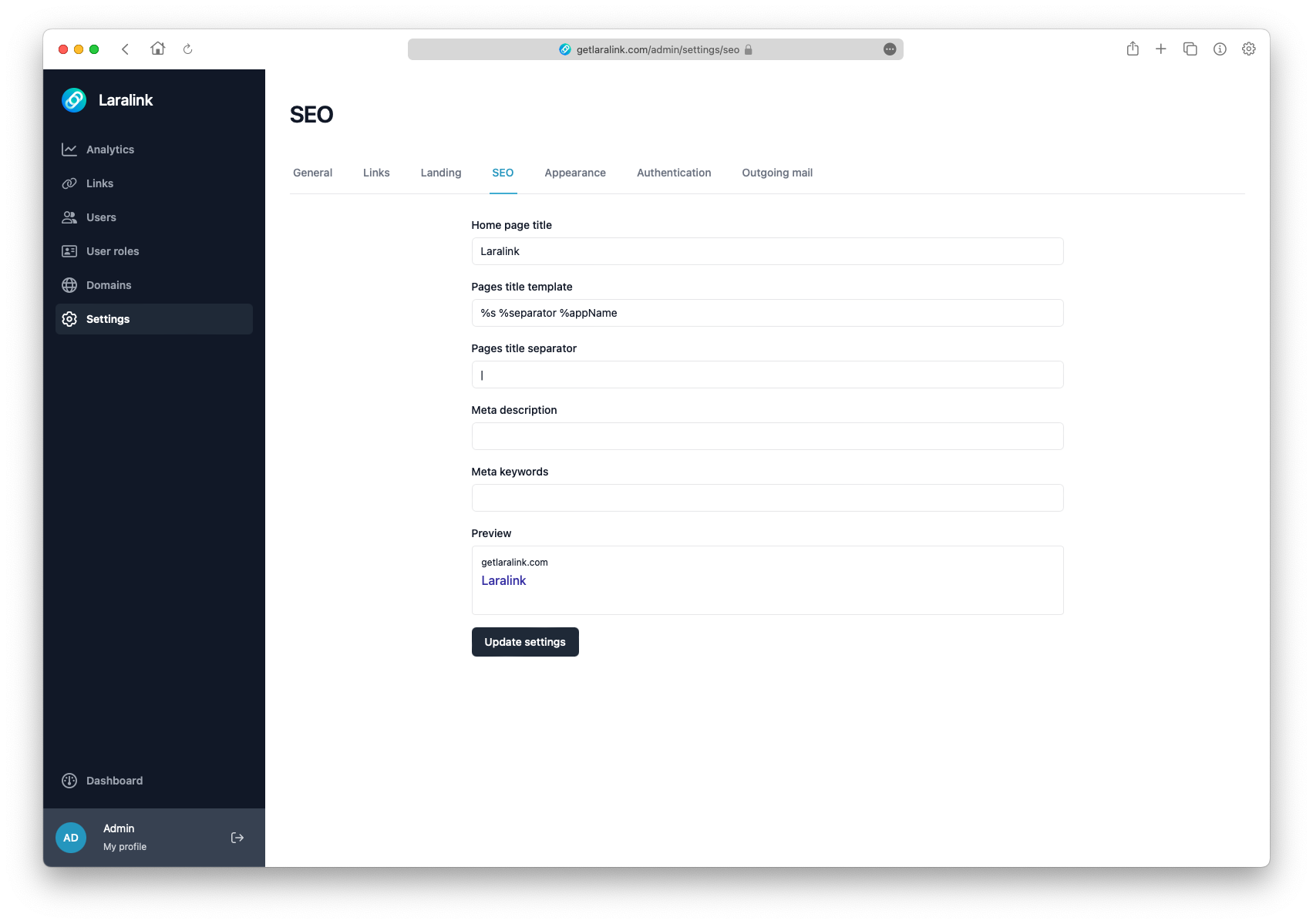Click into the Home page title field
Viewport: 1313px width, 924px height.
tap(767, 251)
